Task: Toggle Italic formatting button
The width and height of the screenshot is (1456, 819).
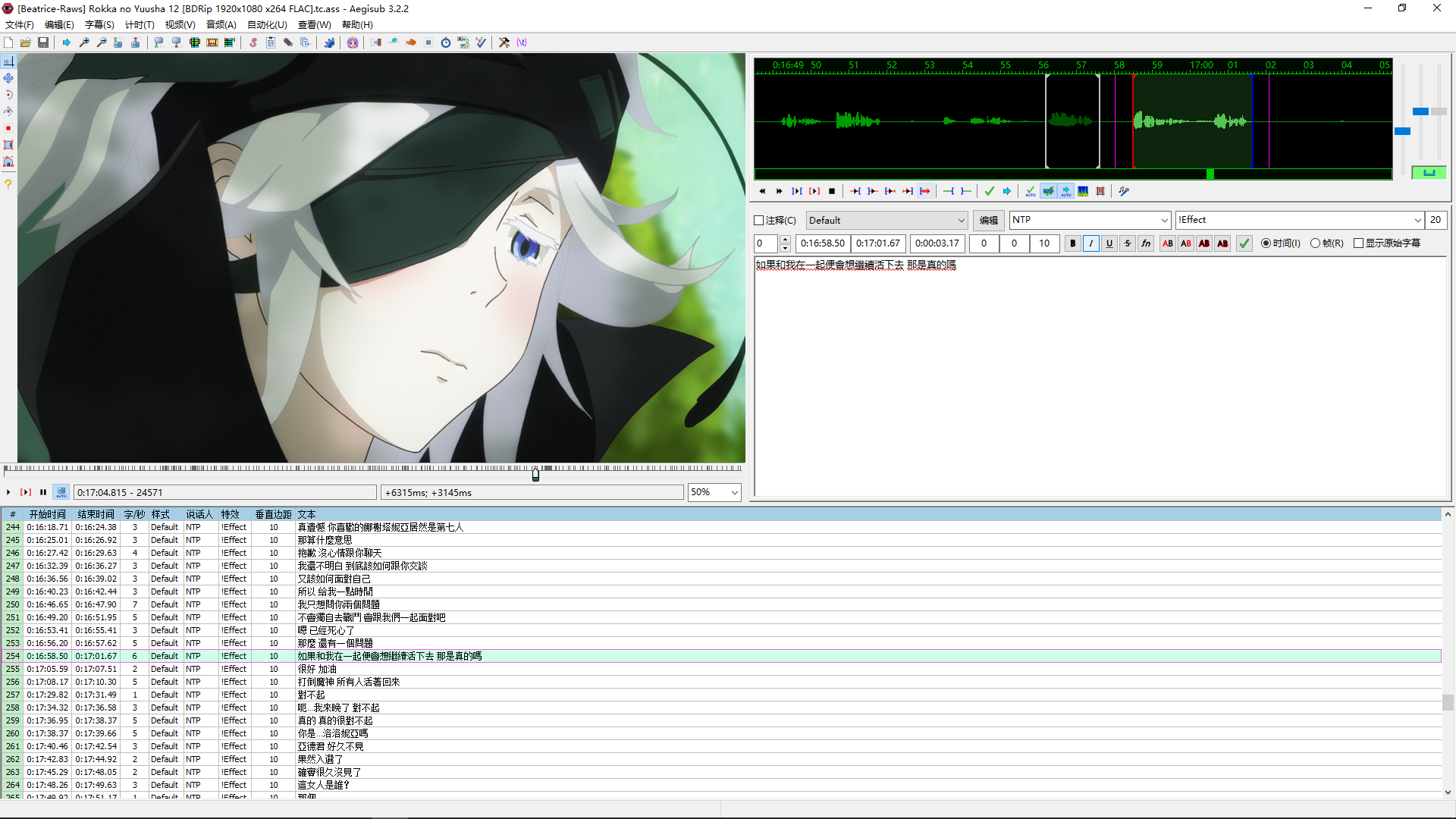Action: click(x=1090, y=243)
